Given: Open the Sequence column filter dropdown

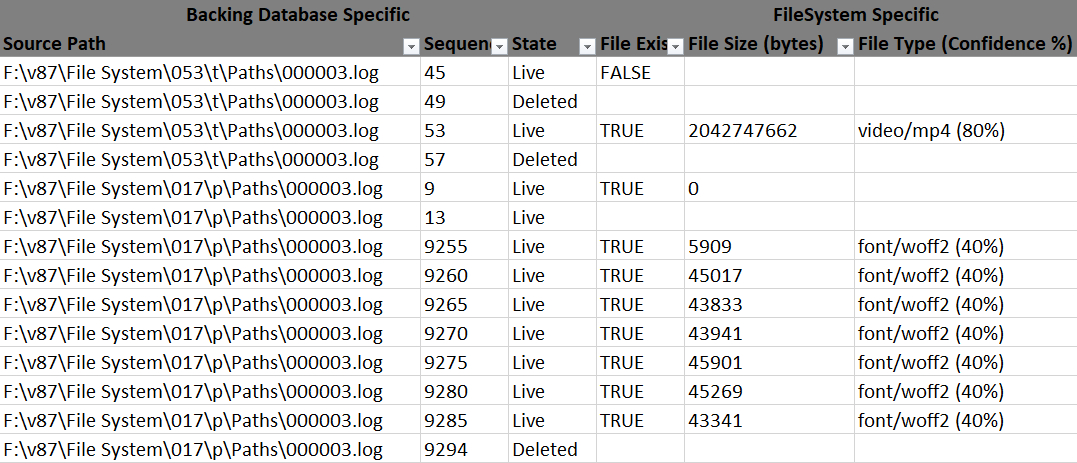Looking at the screenshot, I should click(499, 46).
